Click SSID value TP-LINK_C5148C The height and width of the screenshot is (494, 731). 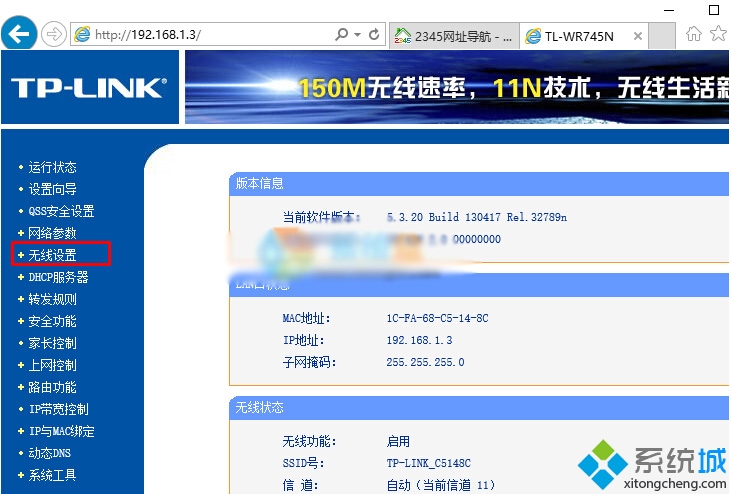coord(428,463)
